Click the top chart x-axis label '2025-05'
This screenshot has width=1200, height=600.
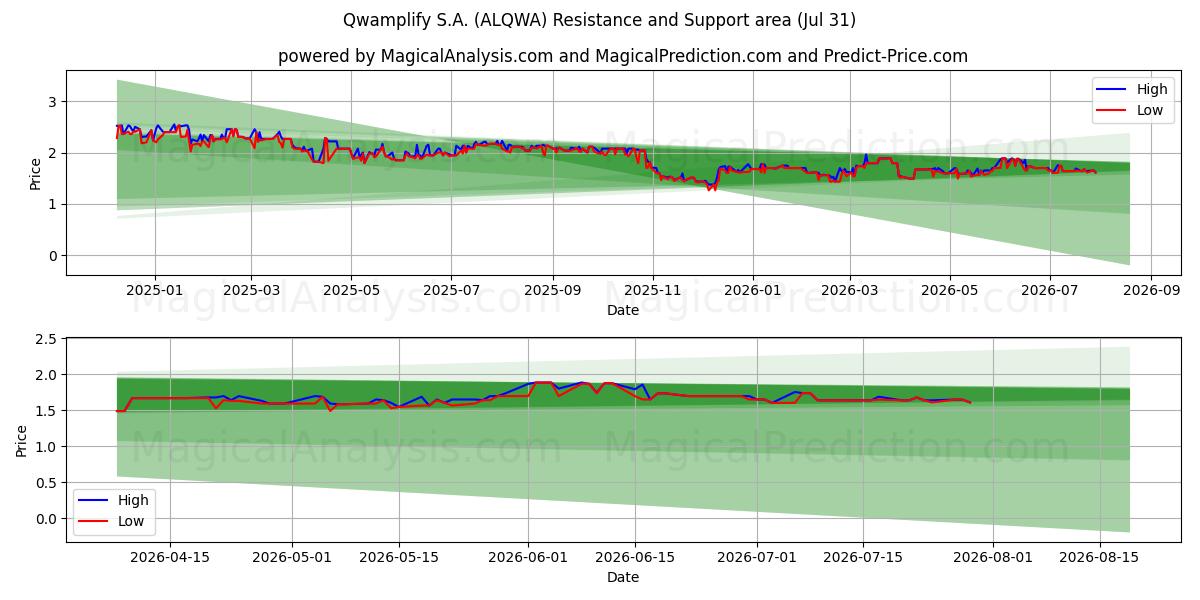point(351,291)
